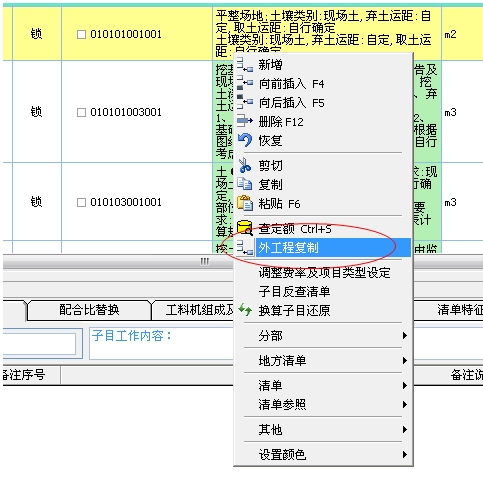This screenshot has height=480, width=483.
Task: Choose 子目反查清单 menu entry
Action: click(x=294, y=292)
